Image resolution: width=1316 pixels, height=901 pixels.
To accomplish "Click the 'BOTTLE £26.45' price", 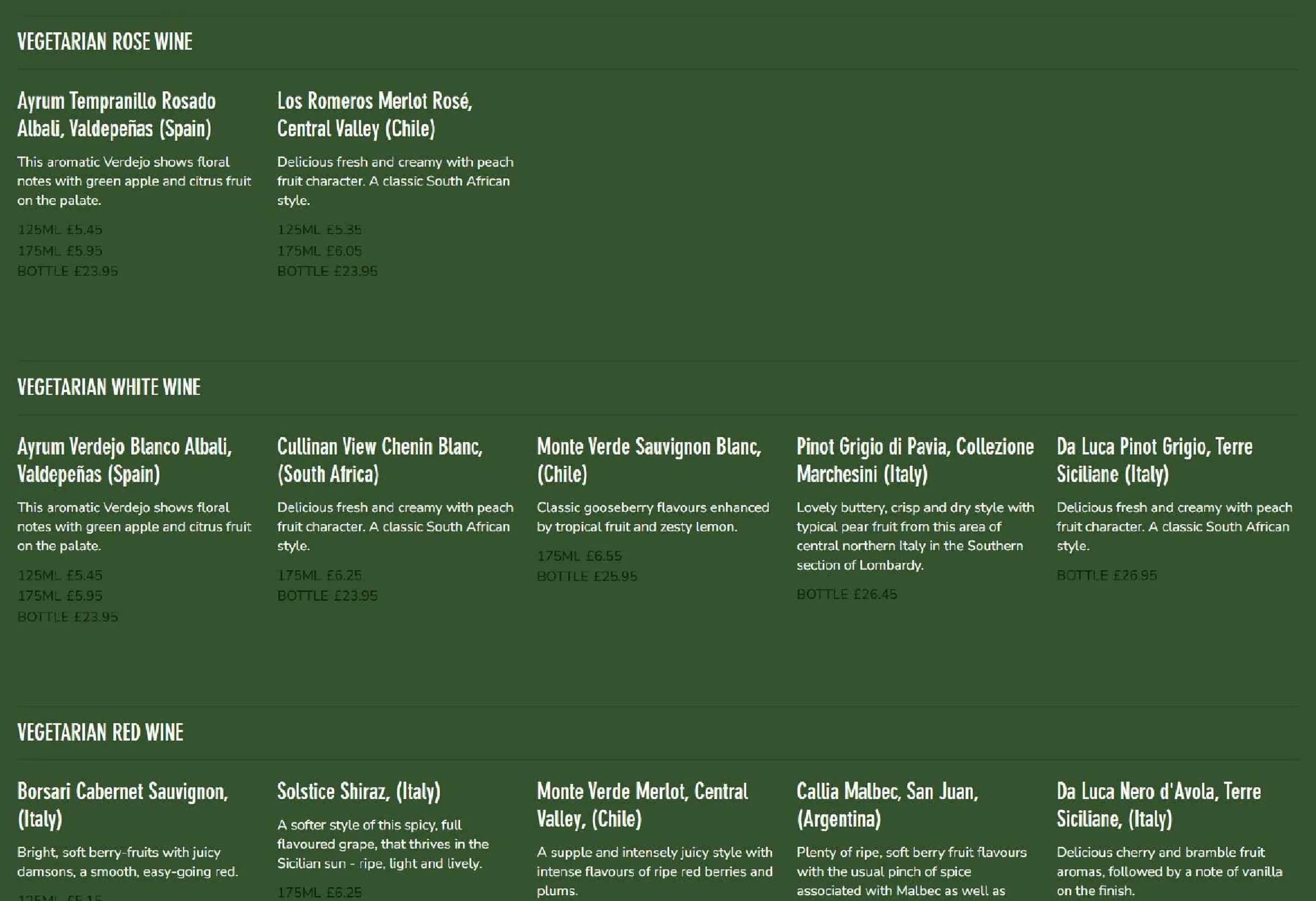I will click(847, 595).
